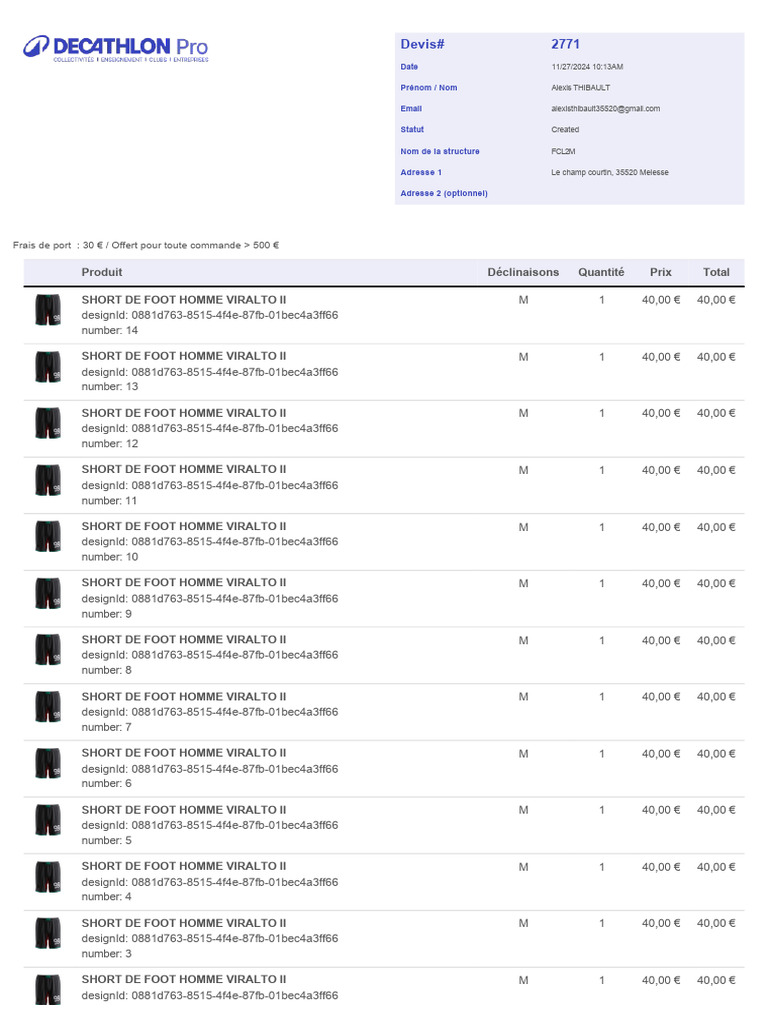The height and width of the screenshot is (1024, 768).
Task: Click the product title for number 14
Action: 184,299
